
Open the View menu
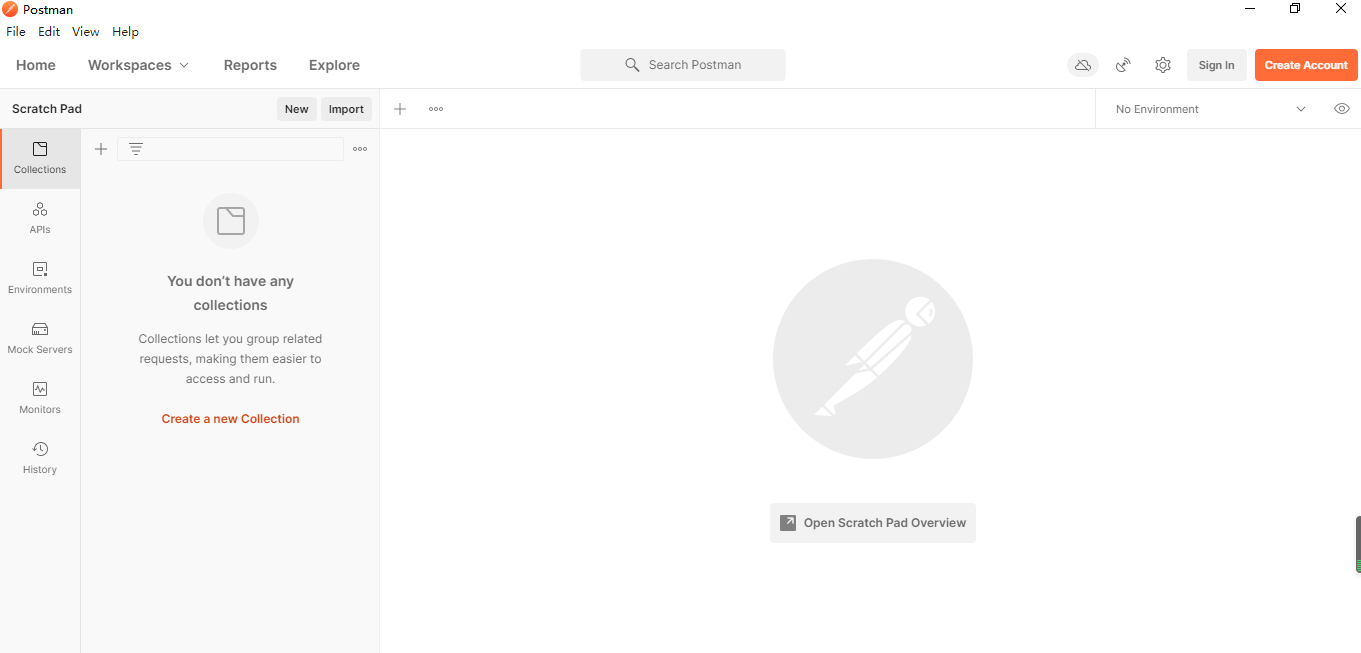(x=86, y=32)
